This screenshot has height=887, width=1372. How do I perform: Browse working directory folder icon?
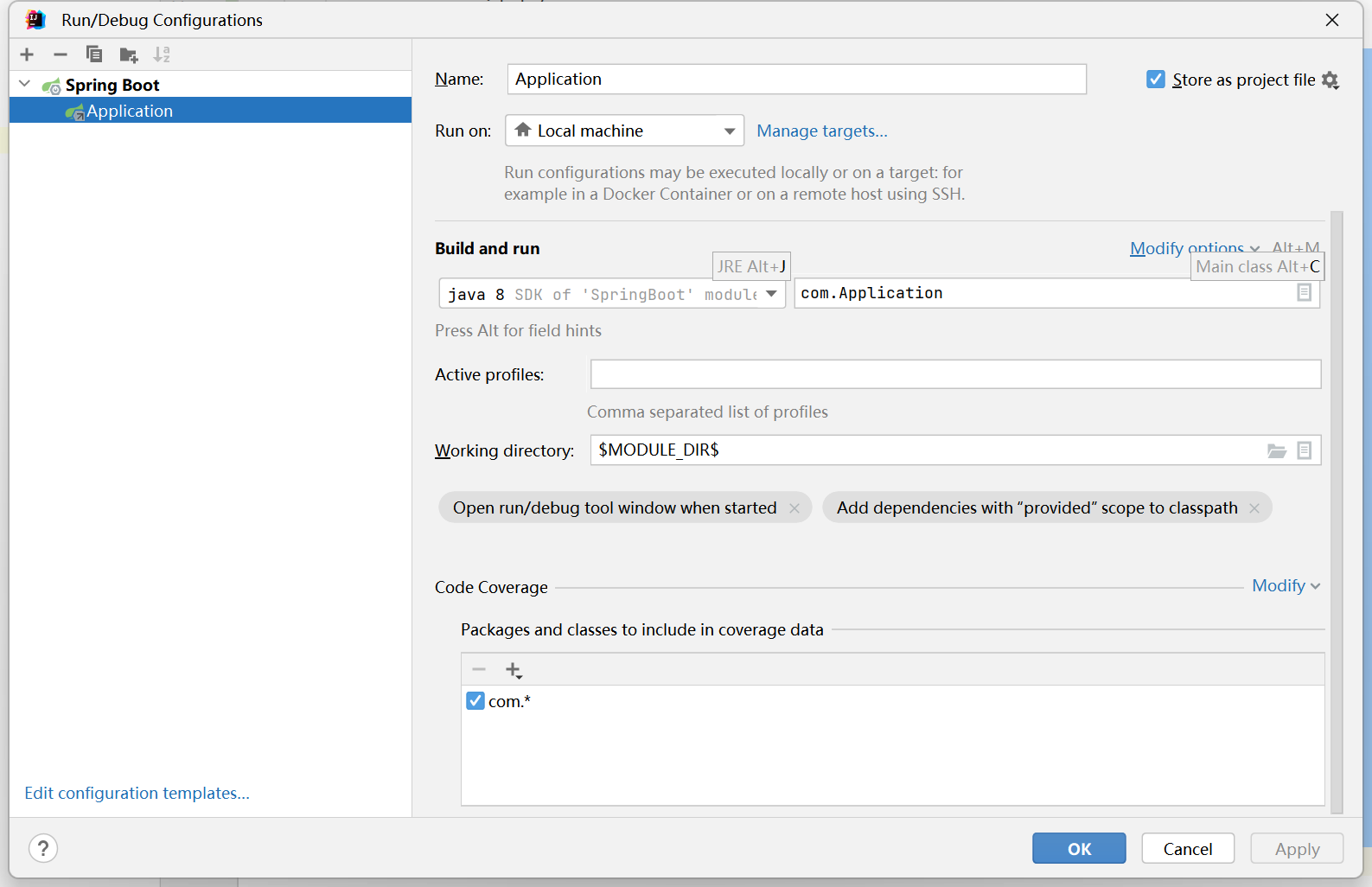tap(1277, 450)
